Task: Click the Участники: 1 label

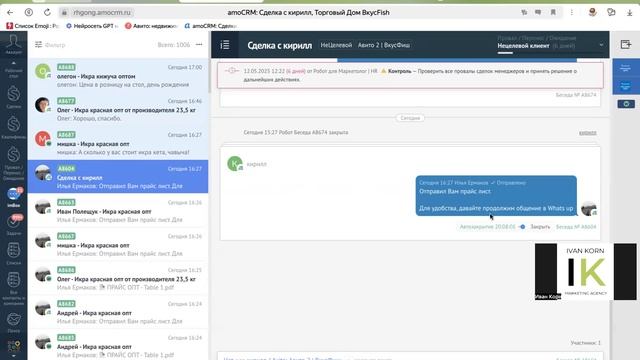Action: [586, 343]
